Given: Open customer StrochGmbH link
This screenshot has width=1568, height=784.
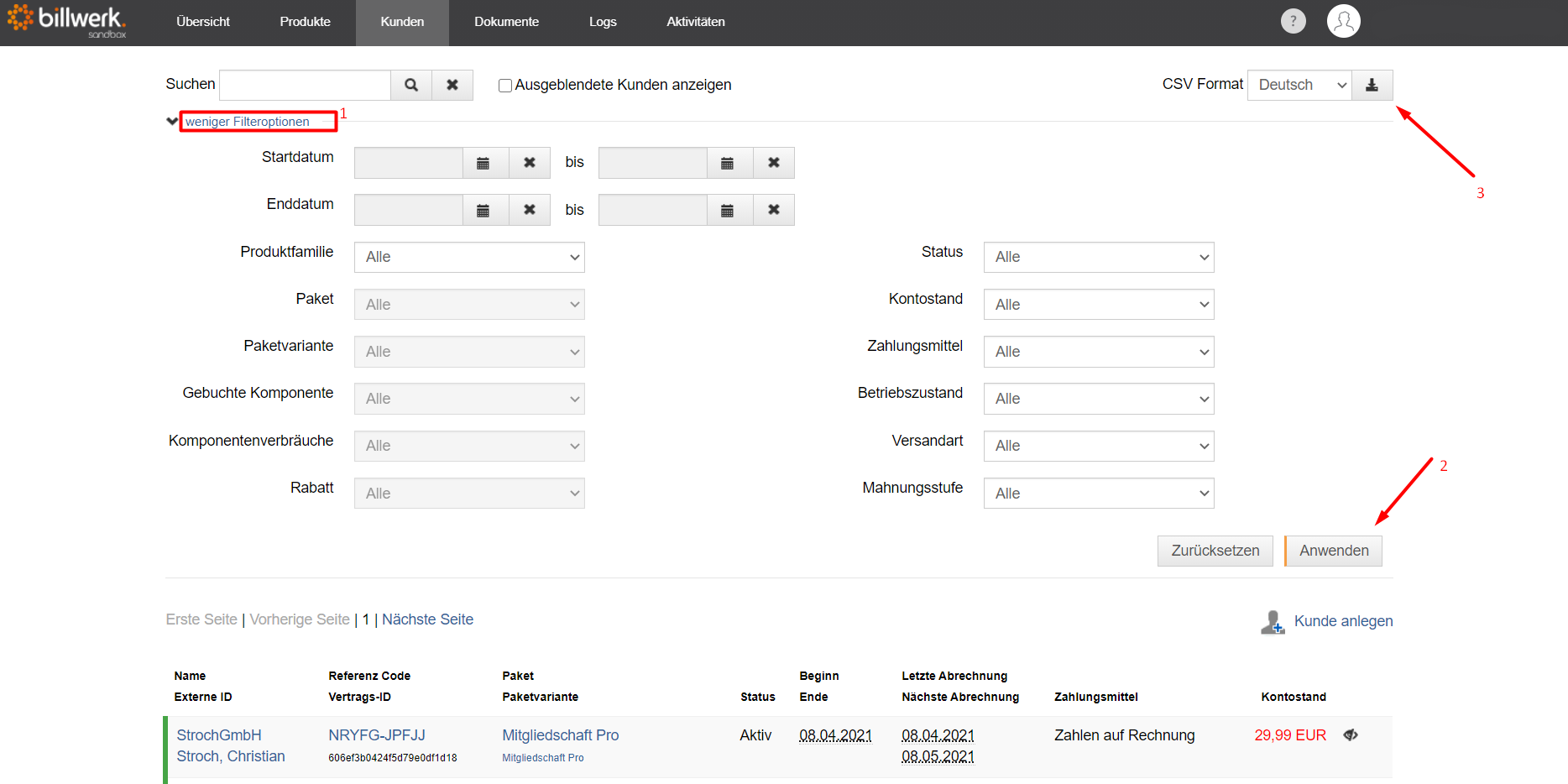Looking at the screenshot, I should pos(219,735).
